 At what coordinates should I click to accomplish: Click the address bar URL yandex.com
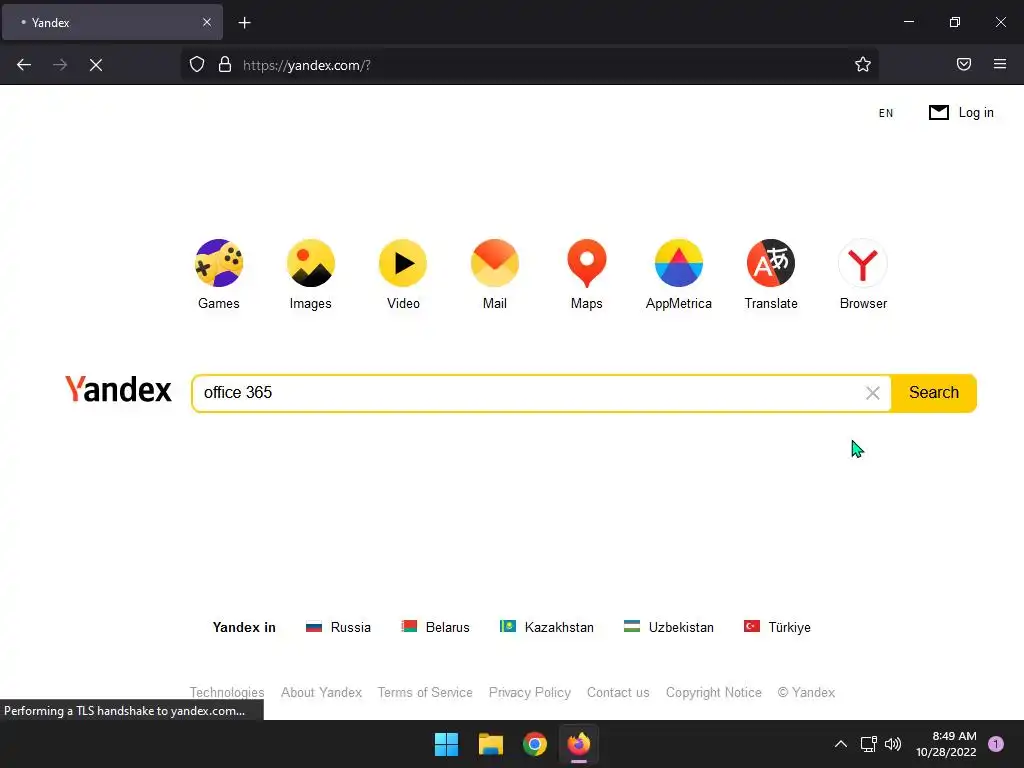307,65
